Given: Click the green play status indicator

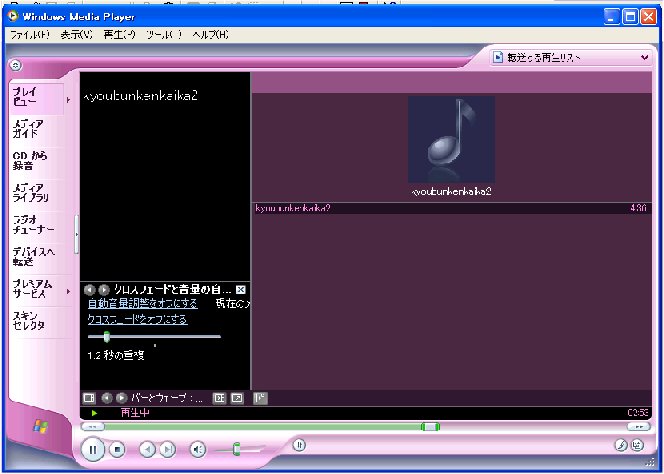Looking at the screenshot, I should [x=94, y=413].
